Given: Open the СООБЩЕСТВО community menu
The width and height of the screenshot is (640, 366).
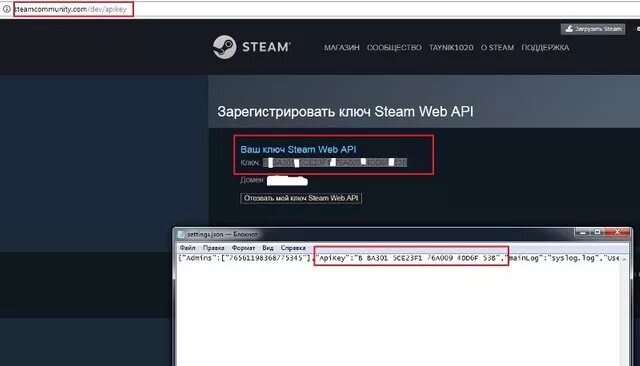Looking at the screenshot, I should (394, 48).
